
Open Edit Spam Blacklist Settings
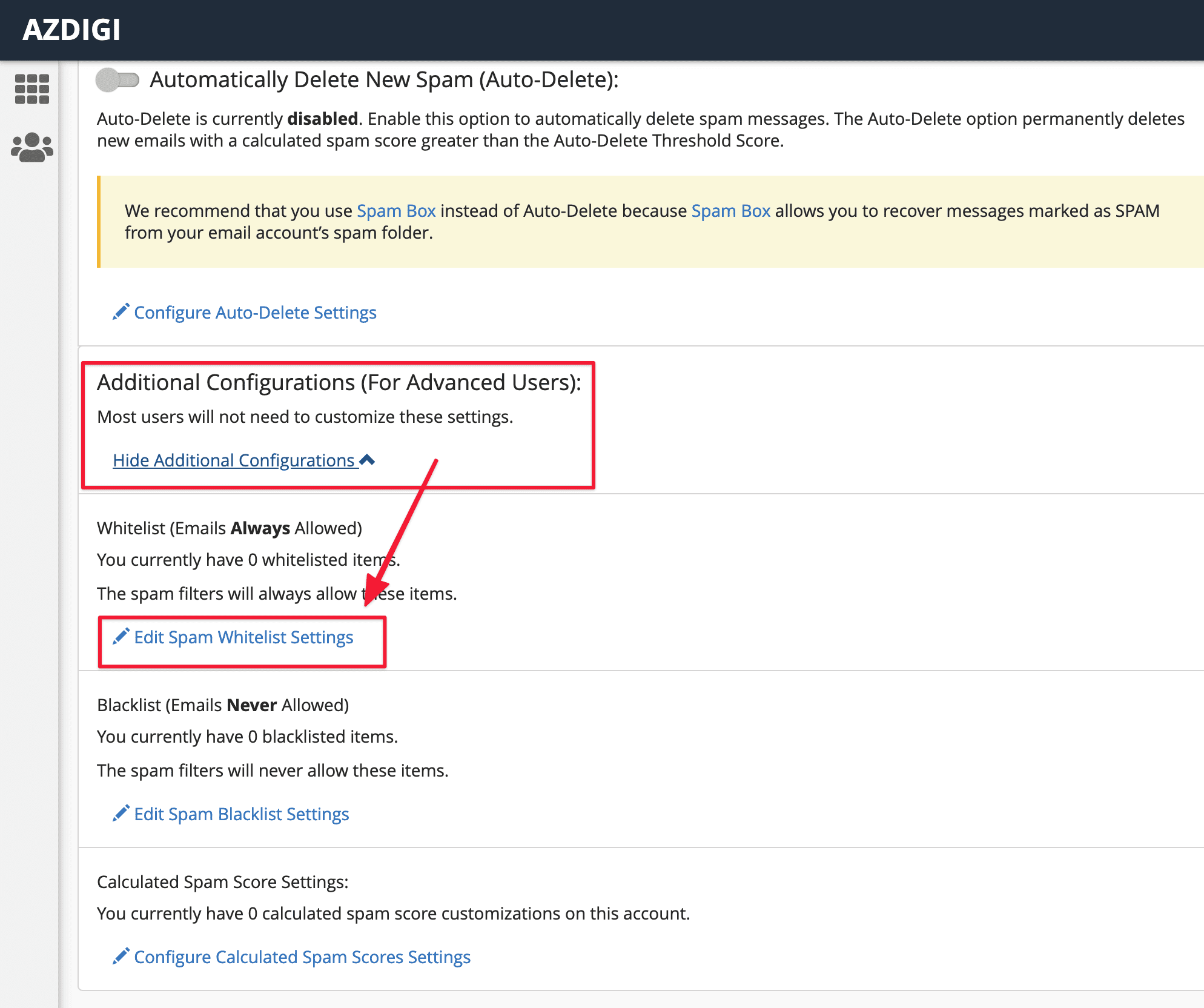[241, 814]
